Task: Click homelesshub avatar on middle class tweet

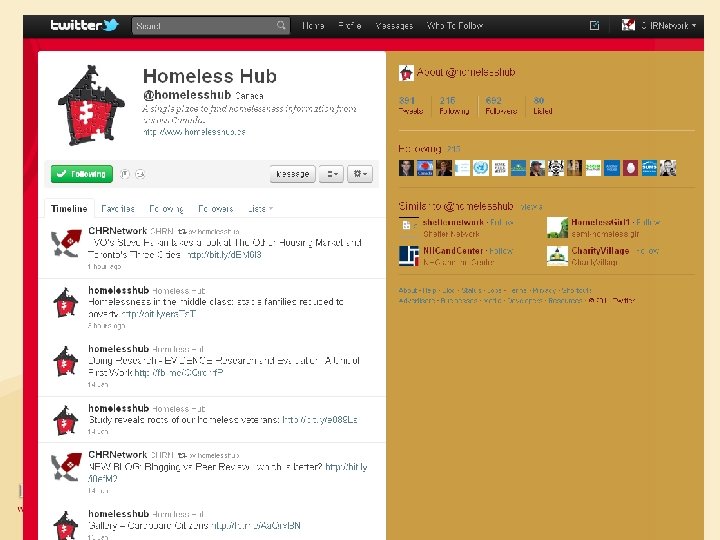Action: coord(66,303)
